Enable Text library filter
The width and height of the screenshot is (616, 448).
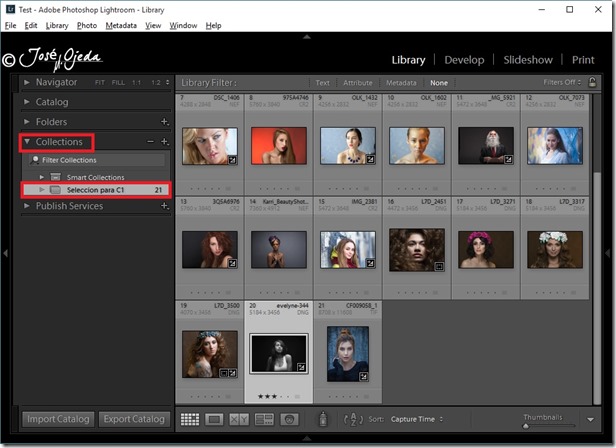(323, 83)
